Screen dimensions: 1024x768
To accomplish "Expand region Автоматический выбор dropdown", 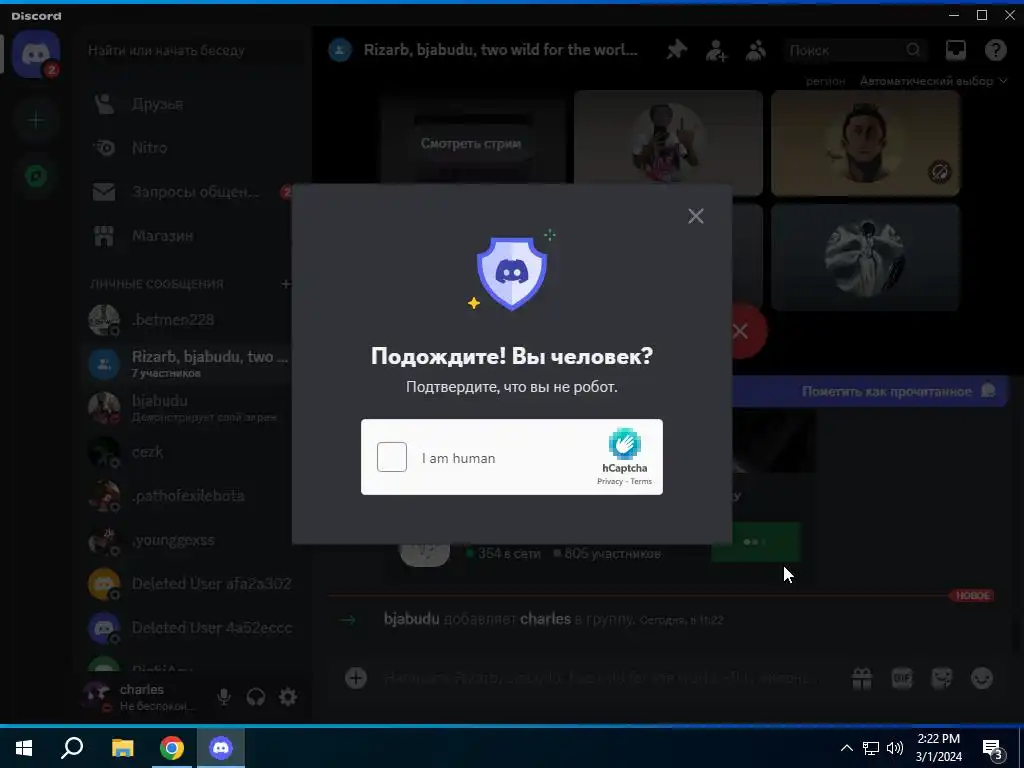I will pyautogui.click(x=934, y=81).
